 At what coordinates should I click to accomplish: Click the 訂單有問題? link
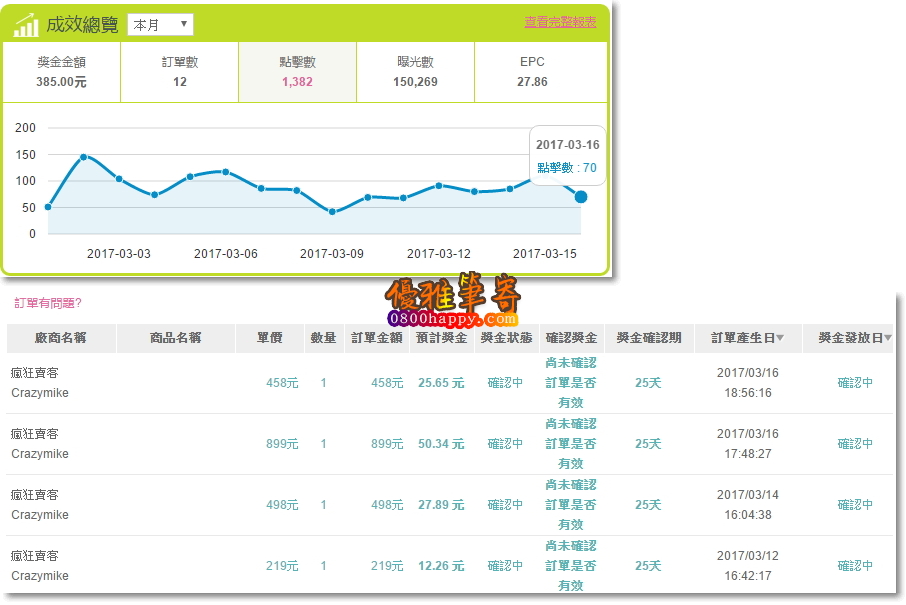[x=48, y=303]
